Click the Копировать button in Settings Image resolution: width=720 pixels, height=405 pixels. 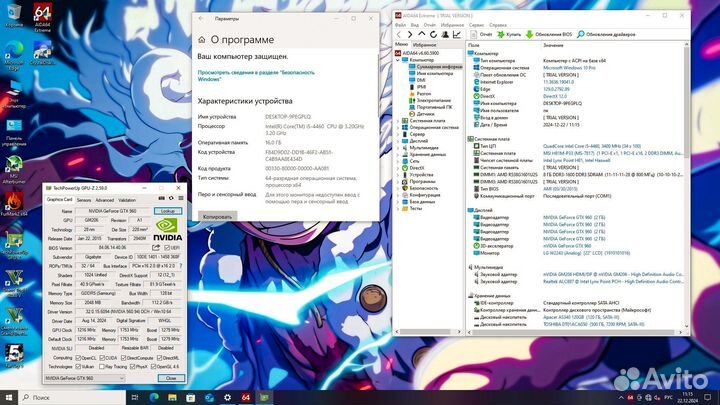(x=218, y=215)
